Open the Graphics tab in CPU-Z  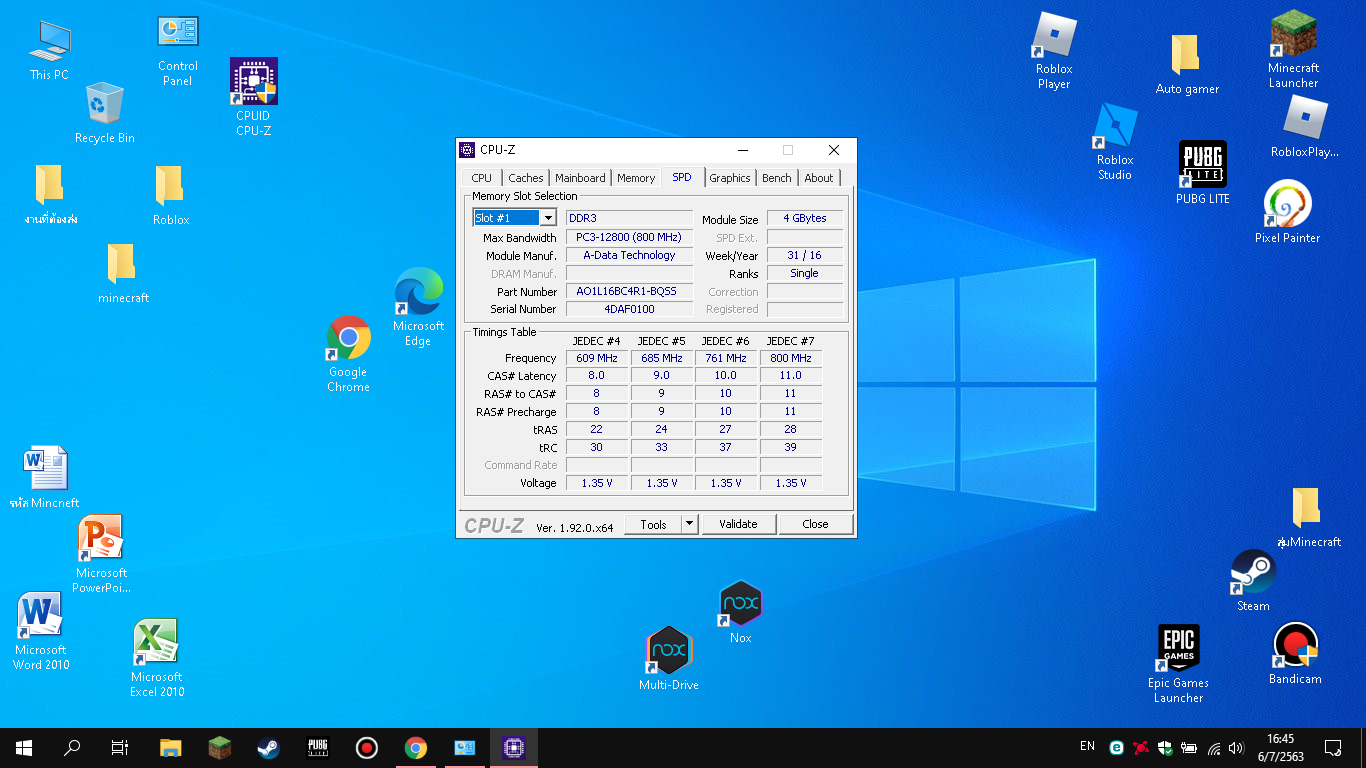(x=729, y=178)
